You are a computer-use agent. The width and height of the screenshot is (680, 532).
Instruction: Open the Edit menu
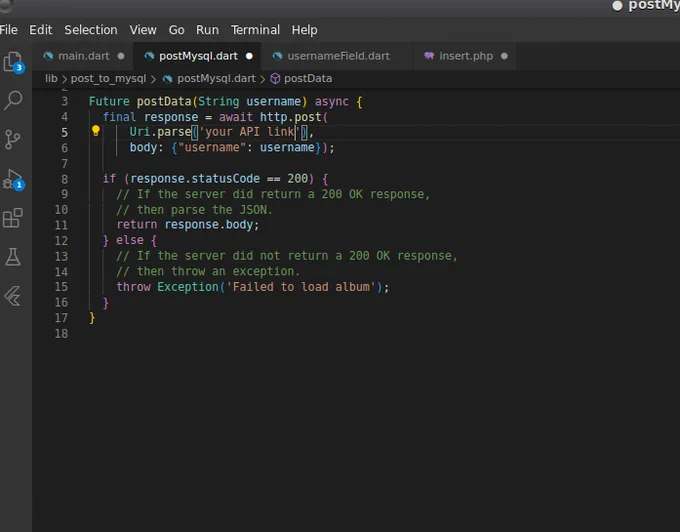pyautogui.click(x=41, y=30)
